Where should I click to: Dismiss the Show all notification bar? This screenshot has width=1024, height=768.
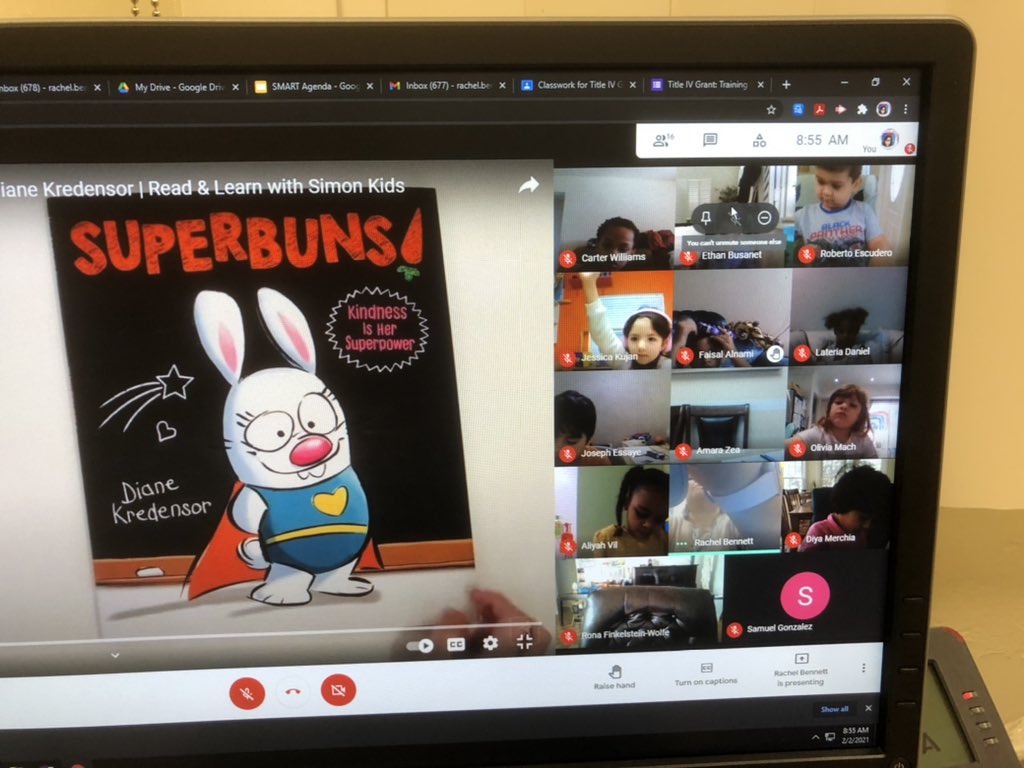pyautogui.click(x=868, y=709)
